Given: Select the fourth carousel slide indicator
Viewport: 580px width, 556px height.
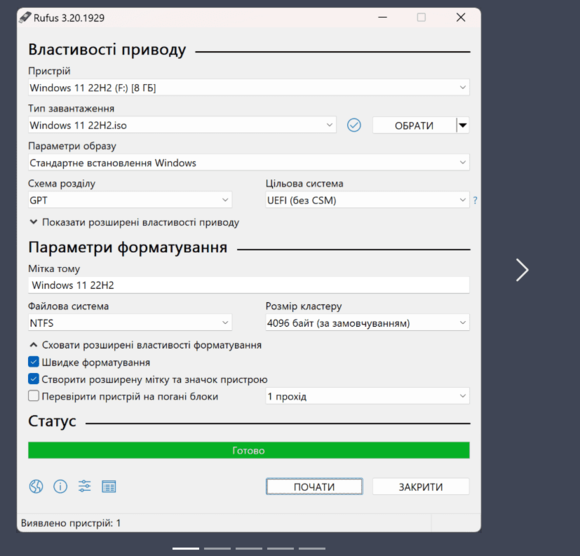Looking at the screenshot, I should [280, 548].
